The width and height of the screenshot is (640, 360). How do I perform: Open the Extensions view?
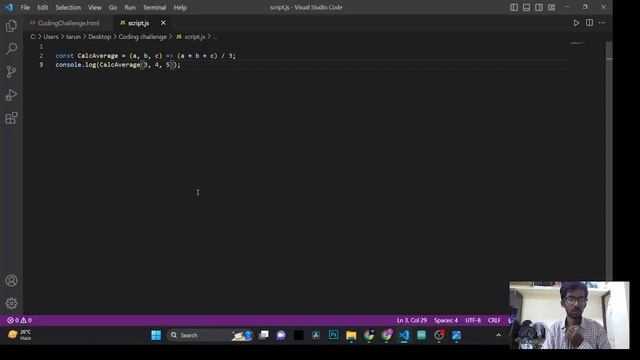(x=11, y=118)
